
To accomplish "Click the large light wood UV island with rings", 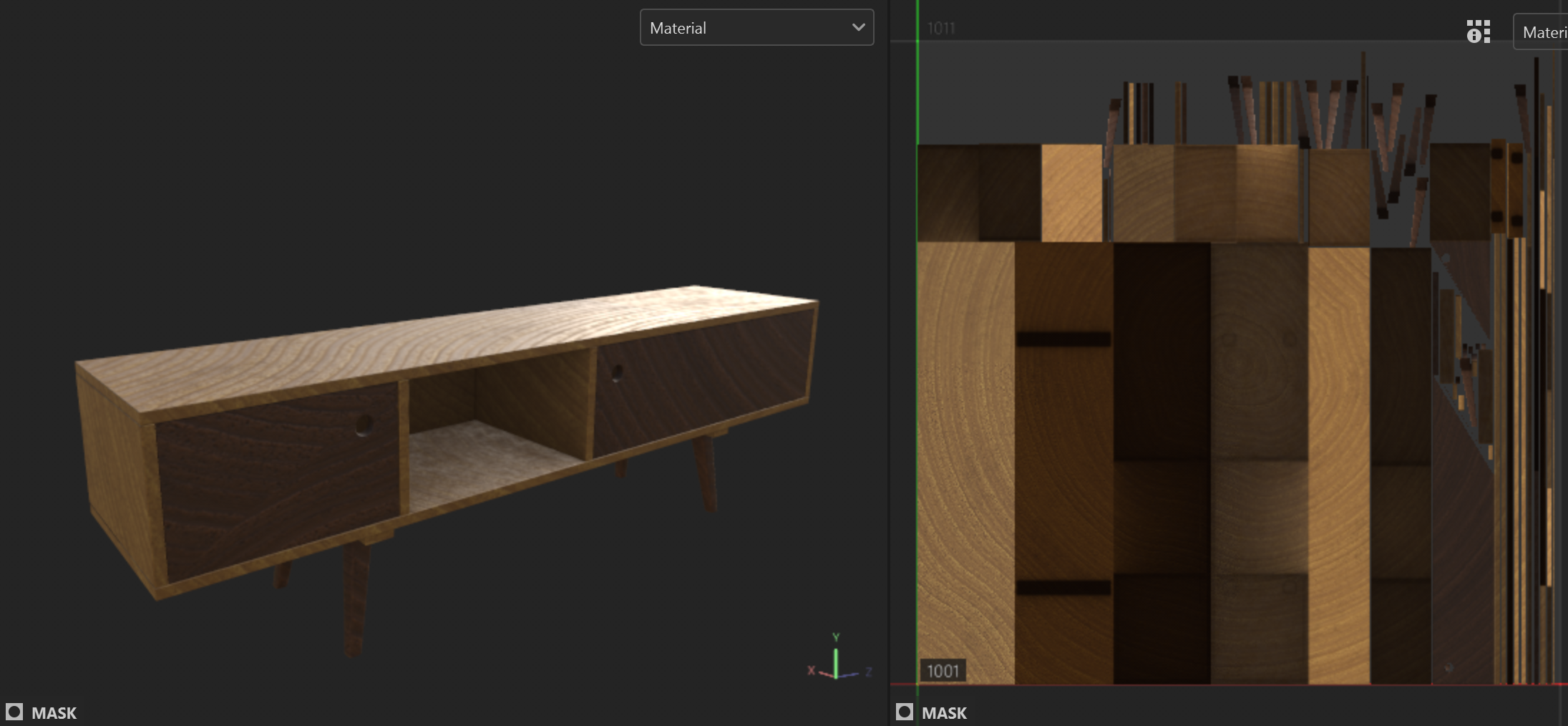I will pyautogui.click(x=965, y=463).
